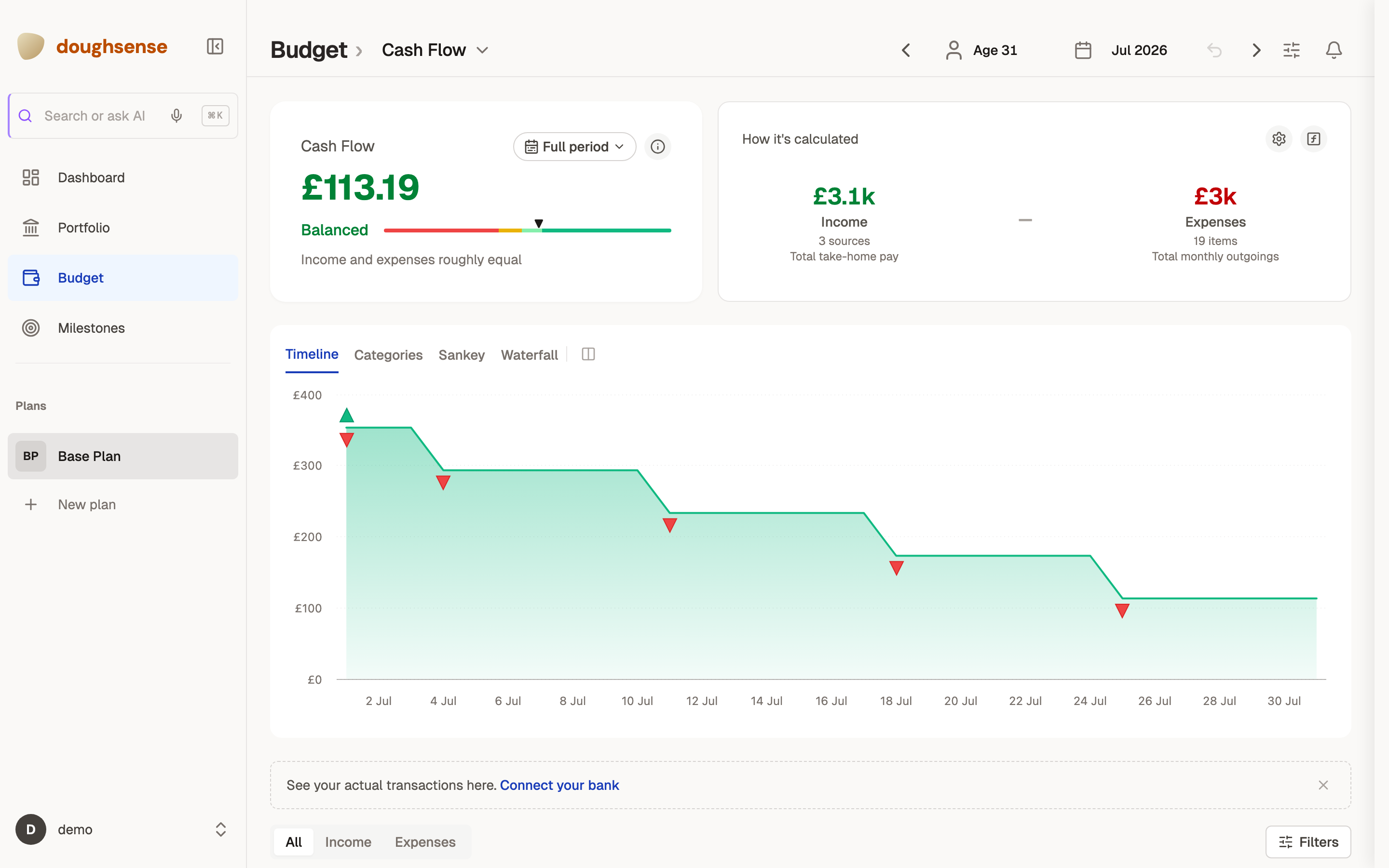Click the Age 31 person selector
1389x868 pixels.
coord(981,51)
